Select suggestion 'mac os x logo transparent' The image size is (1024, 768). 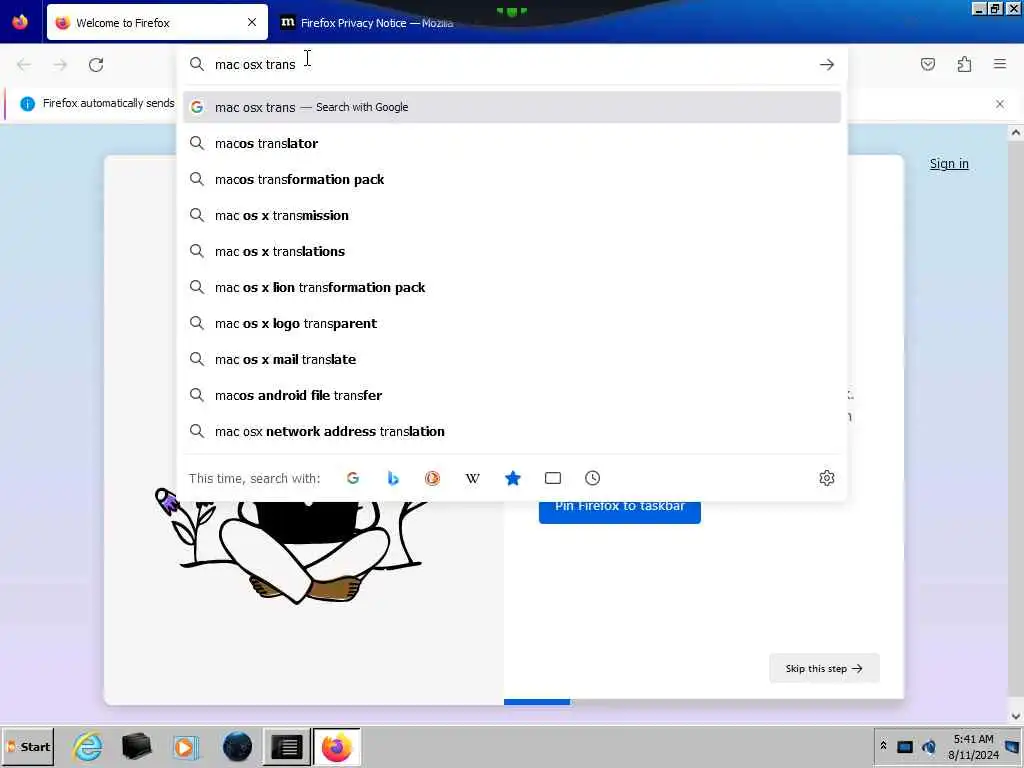tap(512, 323)
